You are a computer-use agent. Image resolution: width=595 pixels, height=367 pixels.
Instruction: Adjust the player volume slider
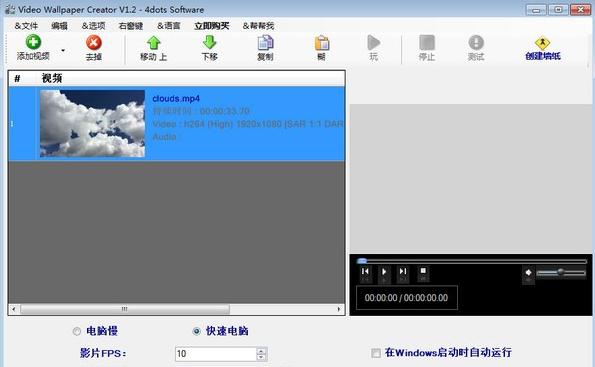[x=561, y=272]
